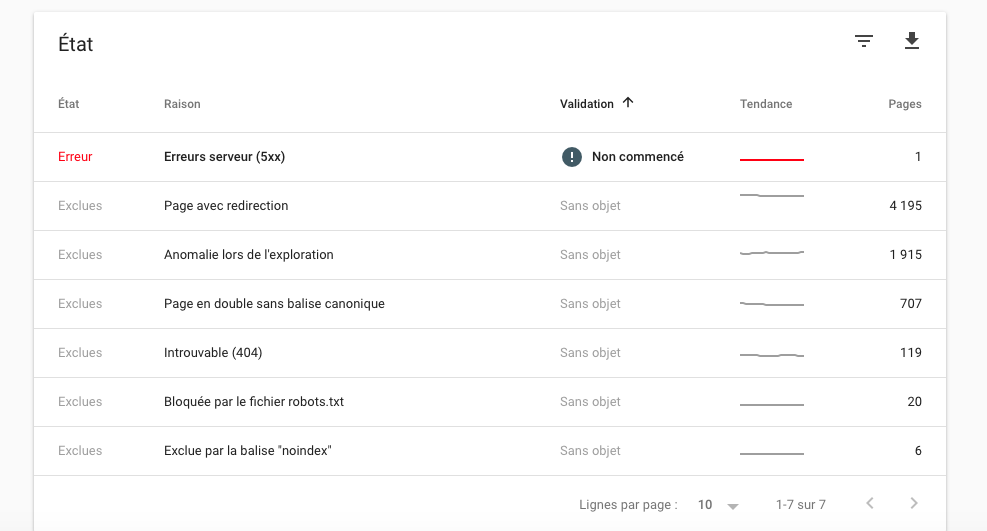Open Bloquée par le fichier robots.txt row
The height and width of the screenshot is (531, 987).
click(x=490, y=402)
